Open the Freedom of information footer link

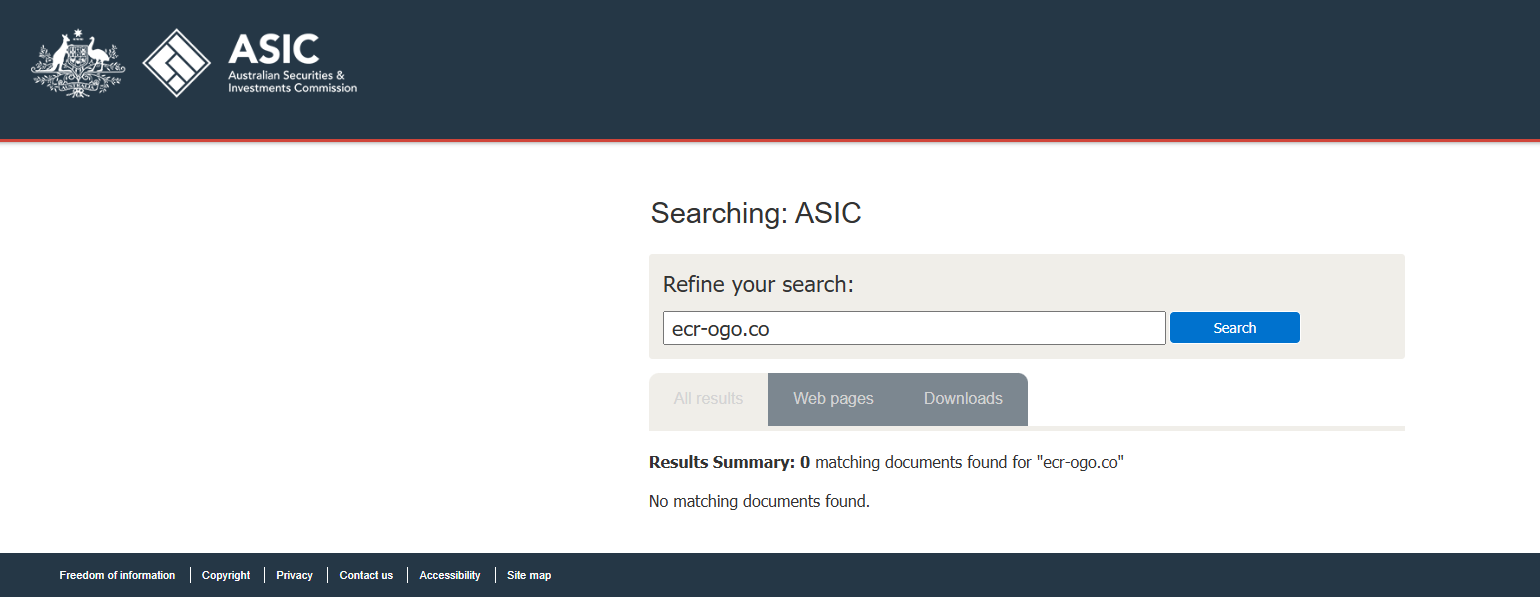coord(117,575)
